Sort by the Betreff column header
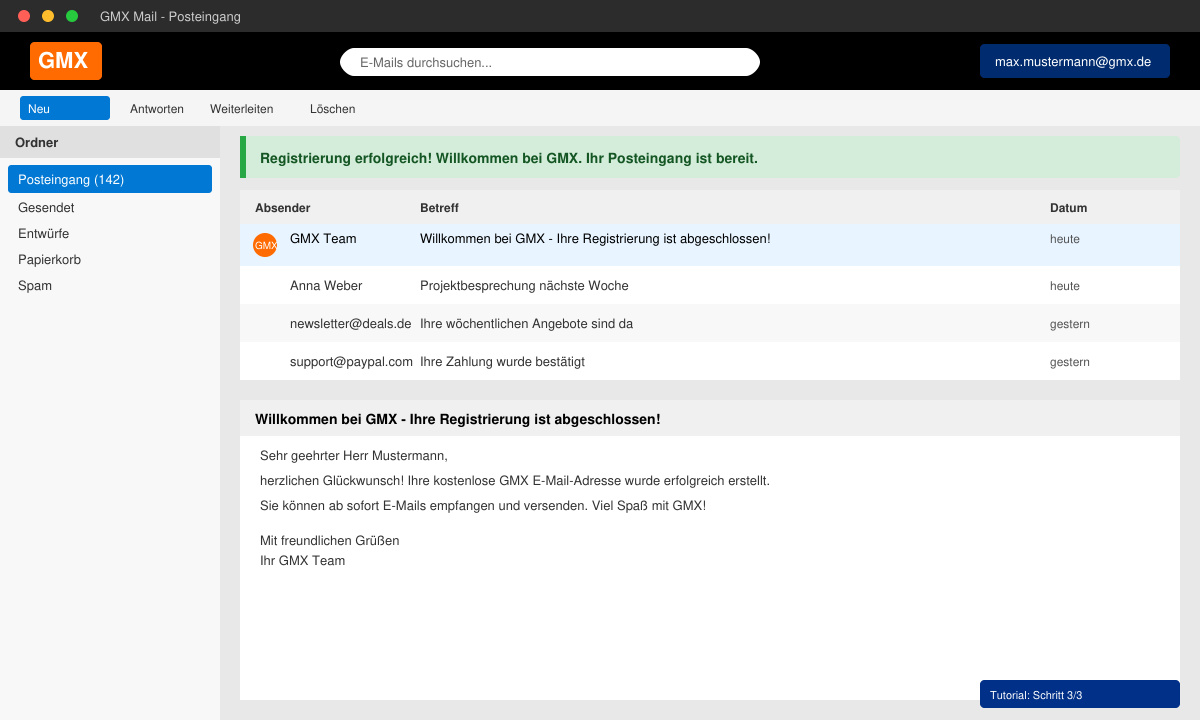 point(439,208)
